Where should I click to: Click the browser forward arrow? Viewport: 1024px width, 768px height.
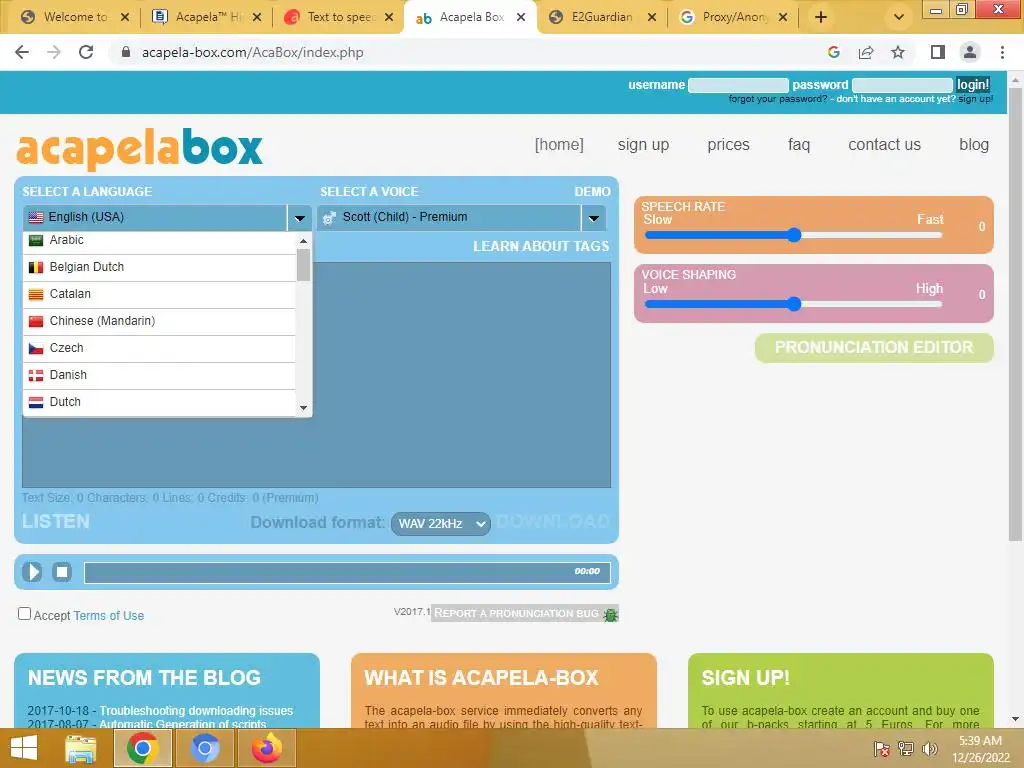point(54,52)
